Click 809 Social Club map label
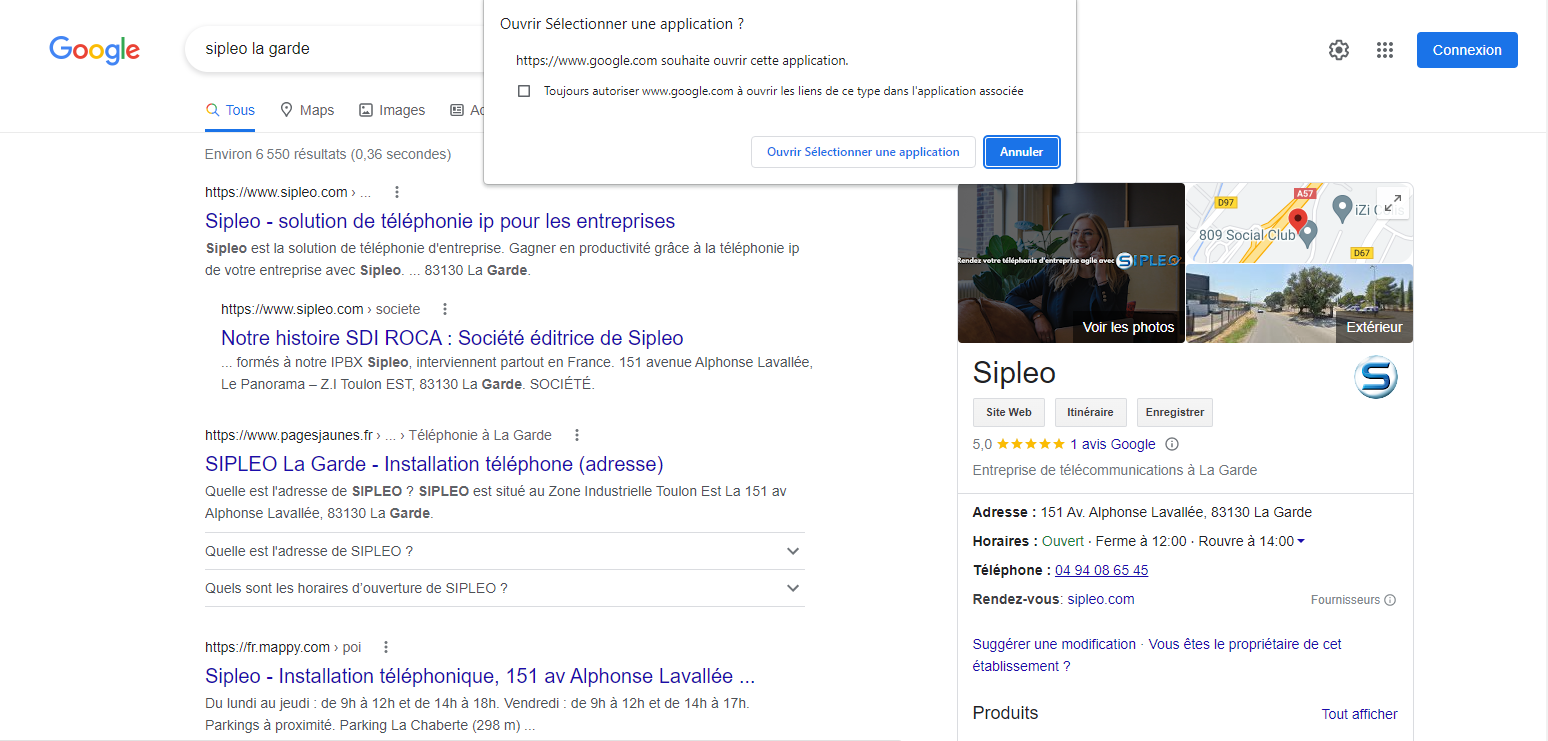 pyautogui.click(x=1246, y=235)
